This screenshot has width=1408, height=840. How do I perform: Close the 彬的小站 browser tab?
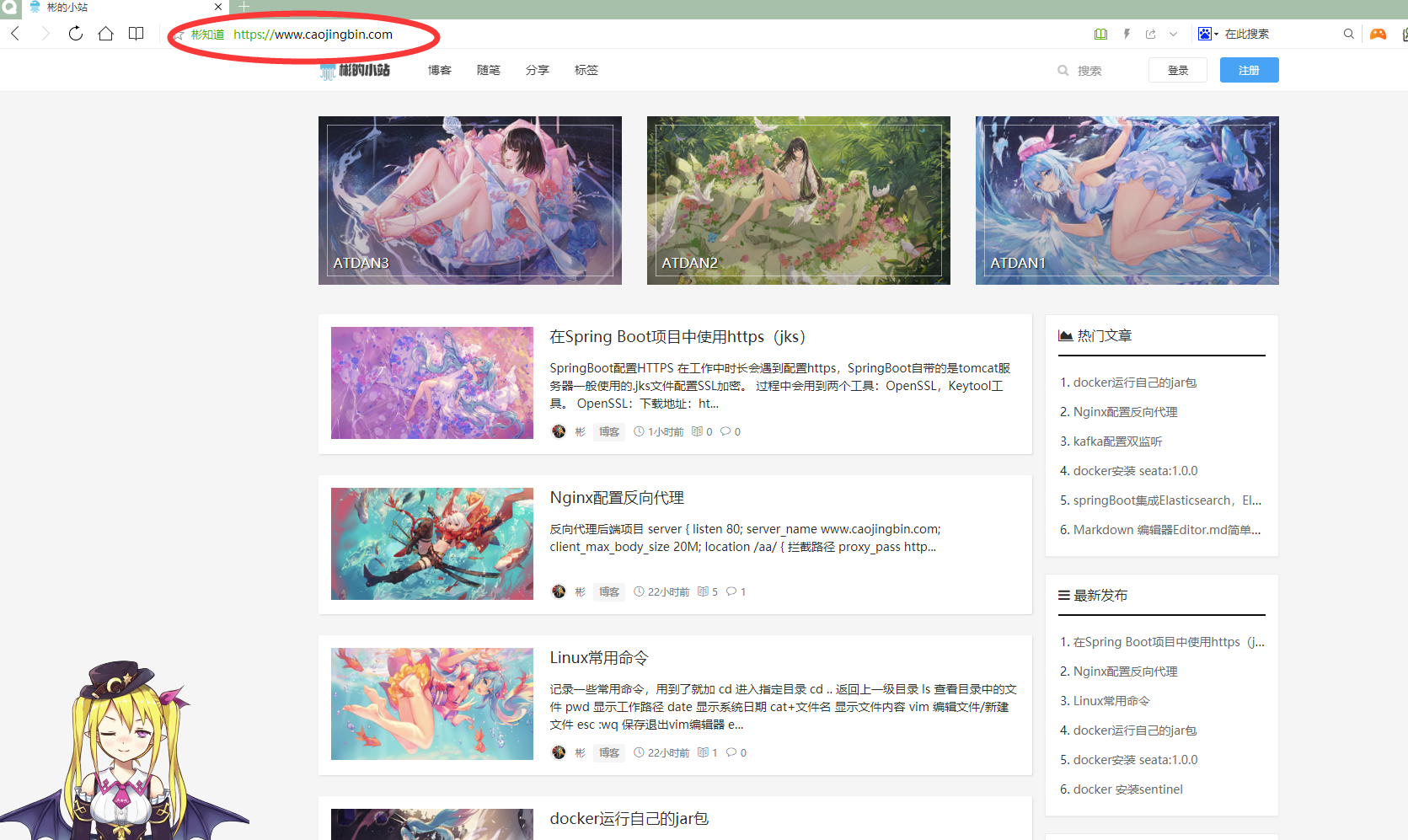click(x=218, y=7)
